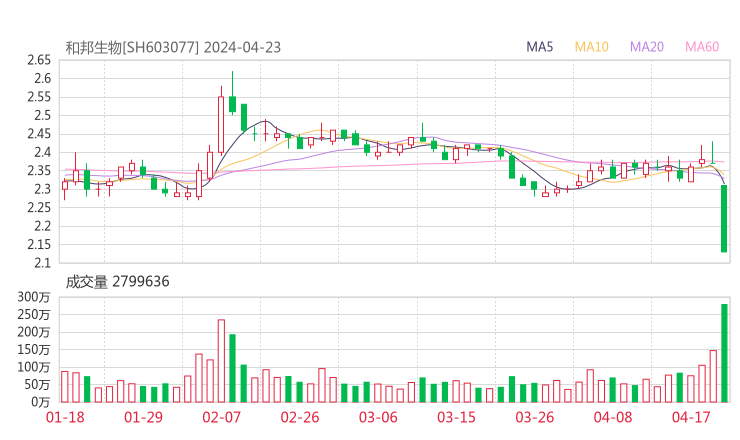
Task: Click the tallest red volume bar near 02-07
Action: (221, 360)
